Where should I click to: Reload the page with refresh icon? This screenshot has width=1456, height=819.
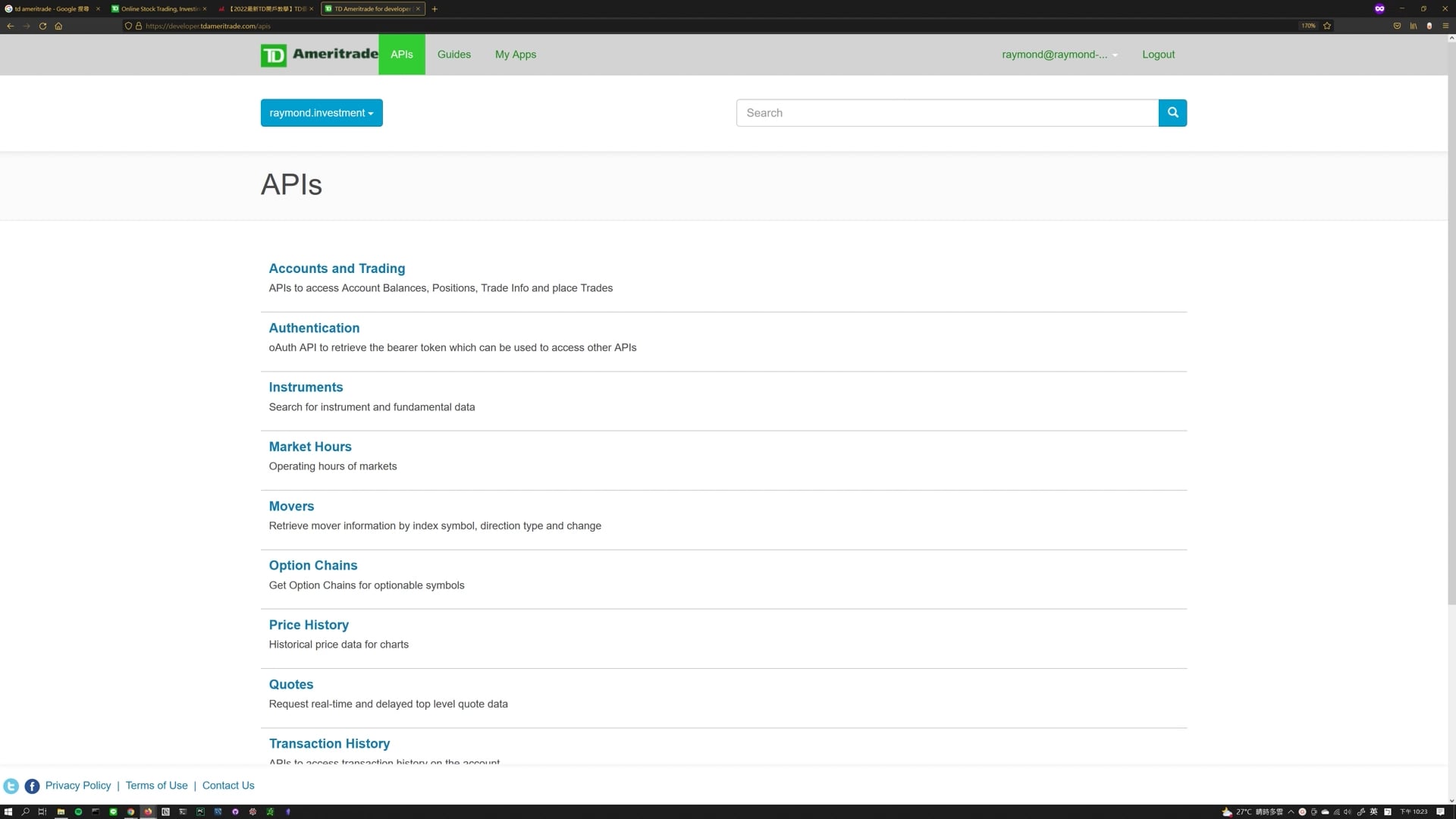[x=42, y=26]
